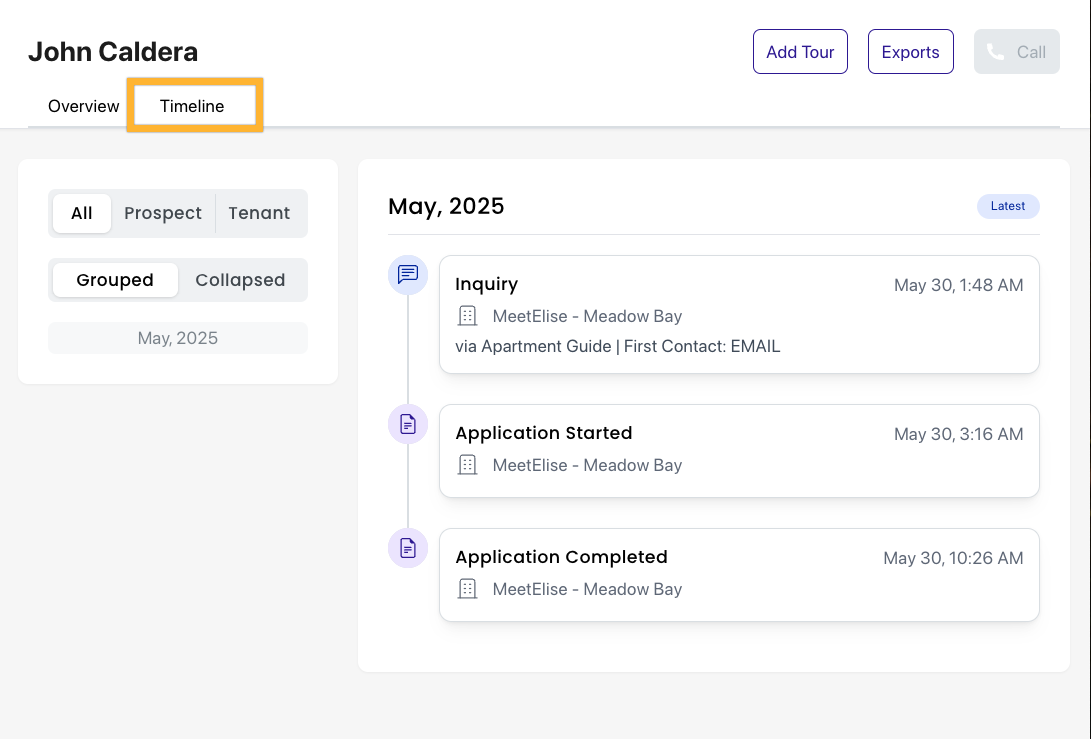Choose the Grouped view mode

click(x=115, y=280)
